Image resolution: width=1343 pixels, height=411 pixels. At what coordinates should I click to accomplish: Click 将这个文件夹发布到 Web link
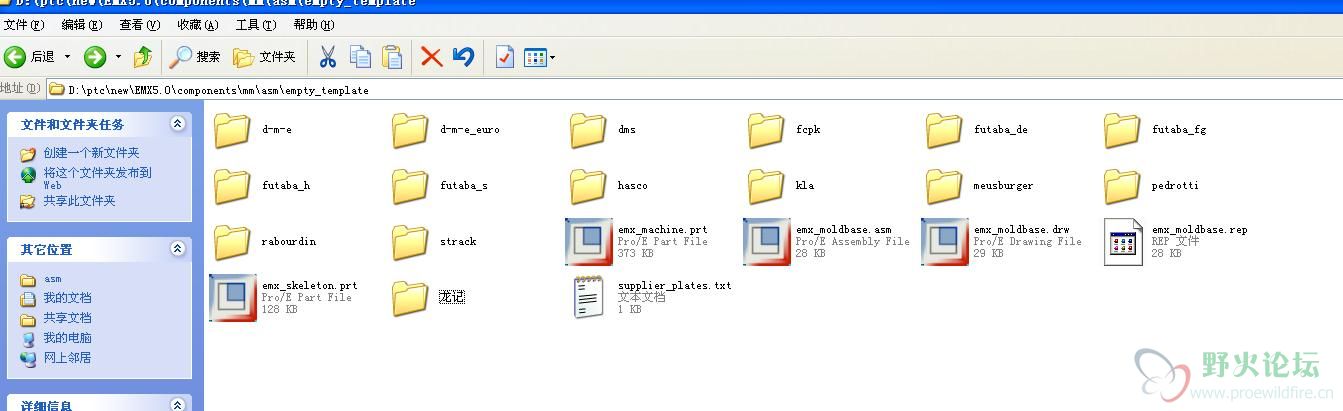(97, 178)
